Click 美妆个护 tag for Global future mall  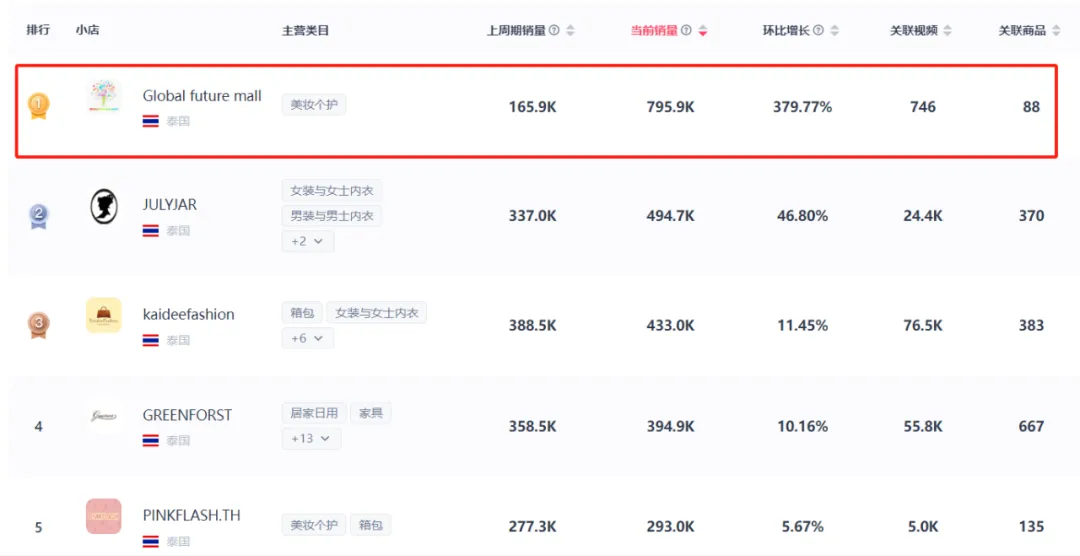click(x=313, y=105)
